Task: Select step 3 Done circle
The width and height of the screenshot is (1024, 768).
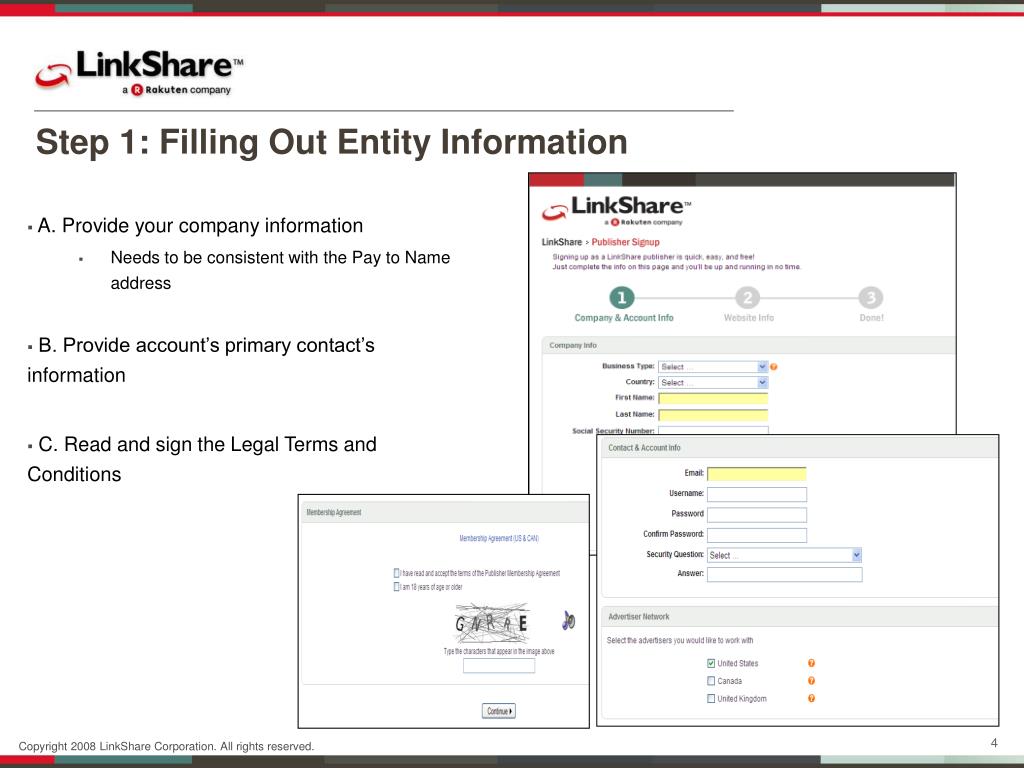Action: pos(871,298)
